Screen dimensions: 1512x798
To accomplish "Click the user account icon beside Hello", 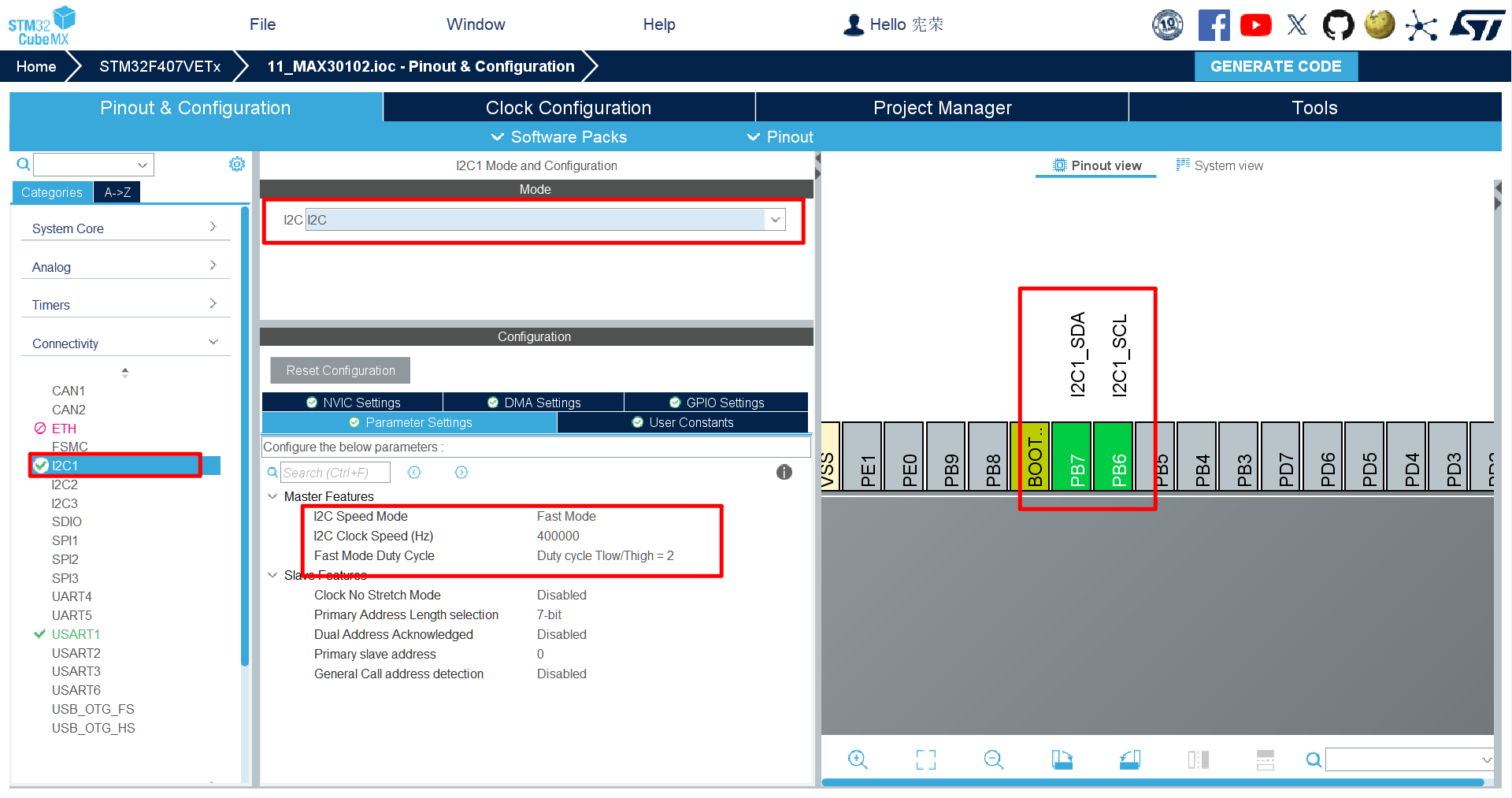I will pos(853,24).
